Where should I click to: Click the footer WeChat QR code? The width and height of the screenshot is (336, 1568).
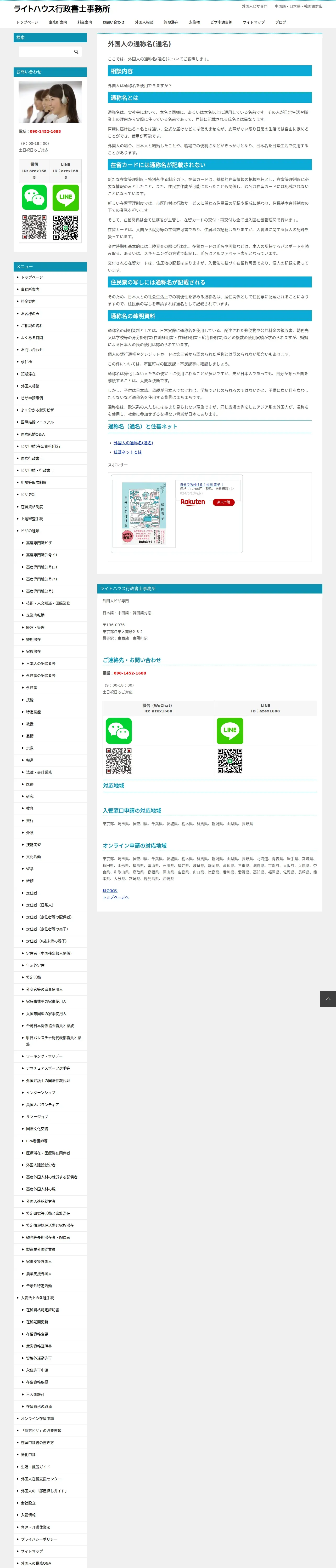tap(119, 761)
